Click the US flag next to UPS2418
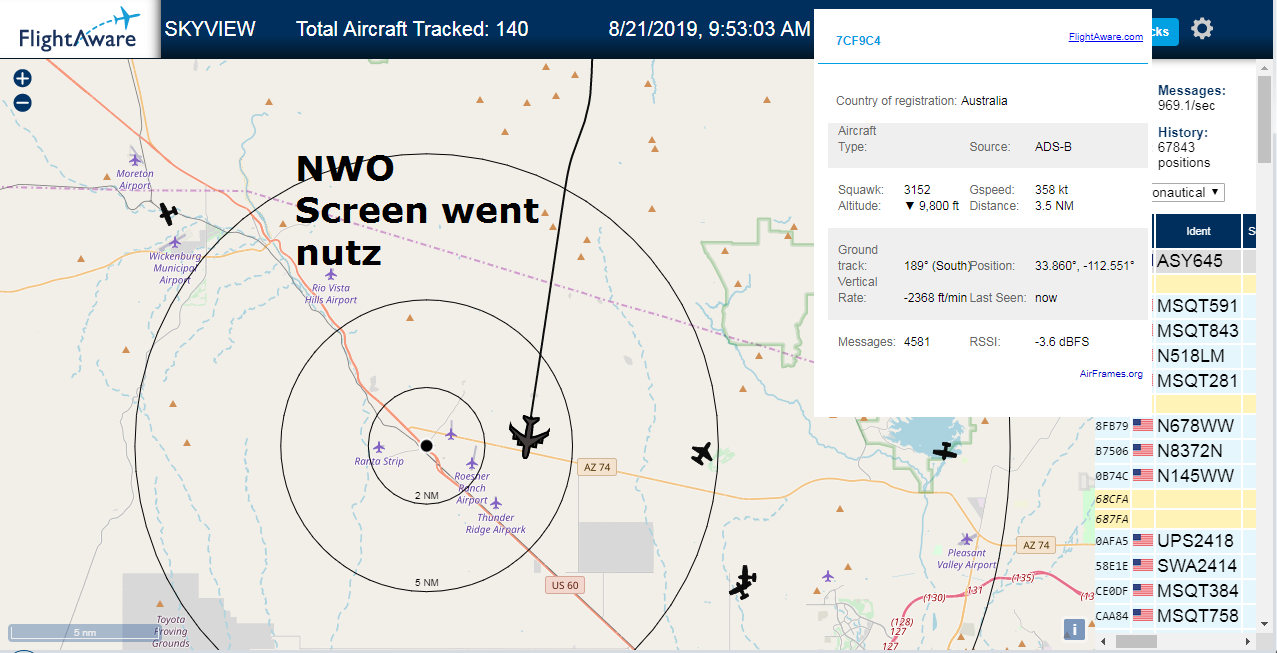 click(x=1143, y=541)
